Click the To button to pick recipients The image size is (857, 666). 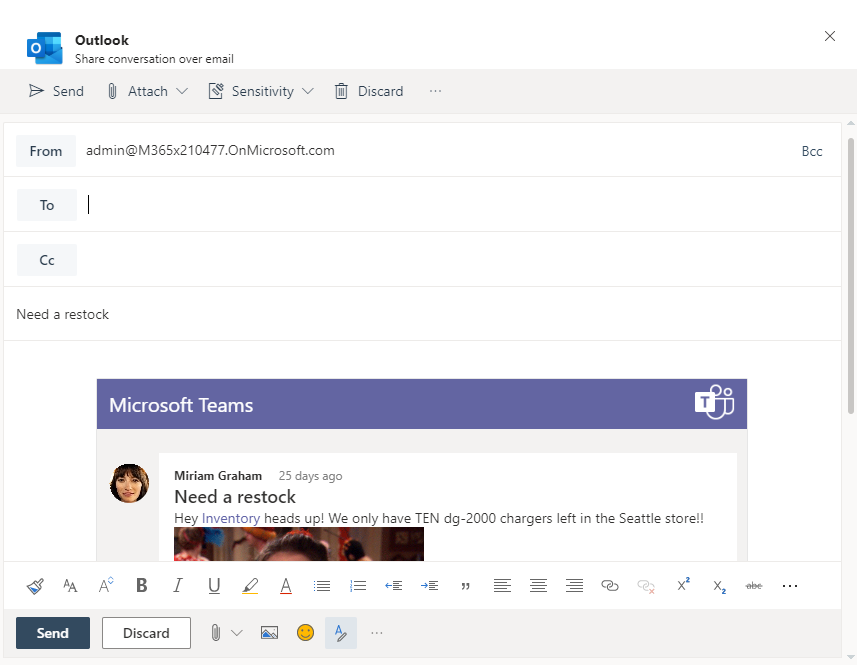click(47, 205)
